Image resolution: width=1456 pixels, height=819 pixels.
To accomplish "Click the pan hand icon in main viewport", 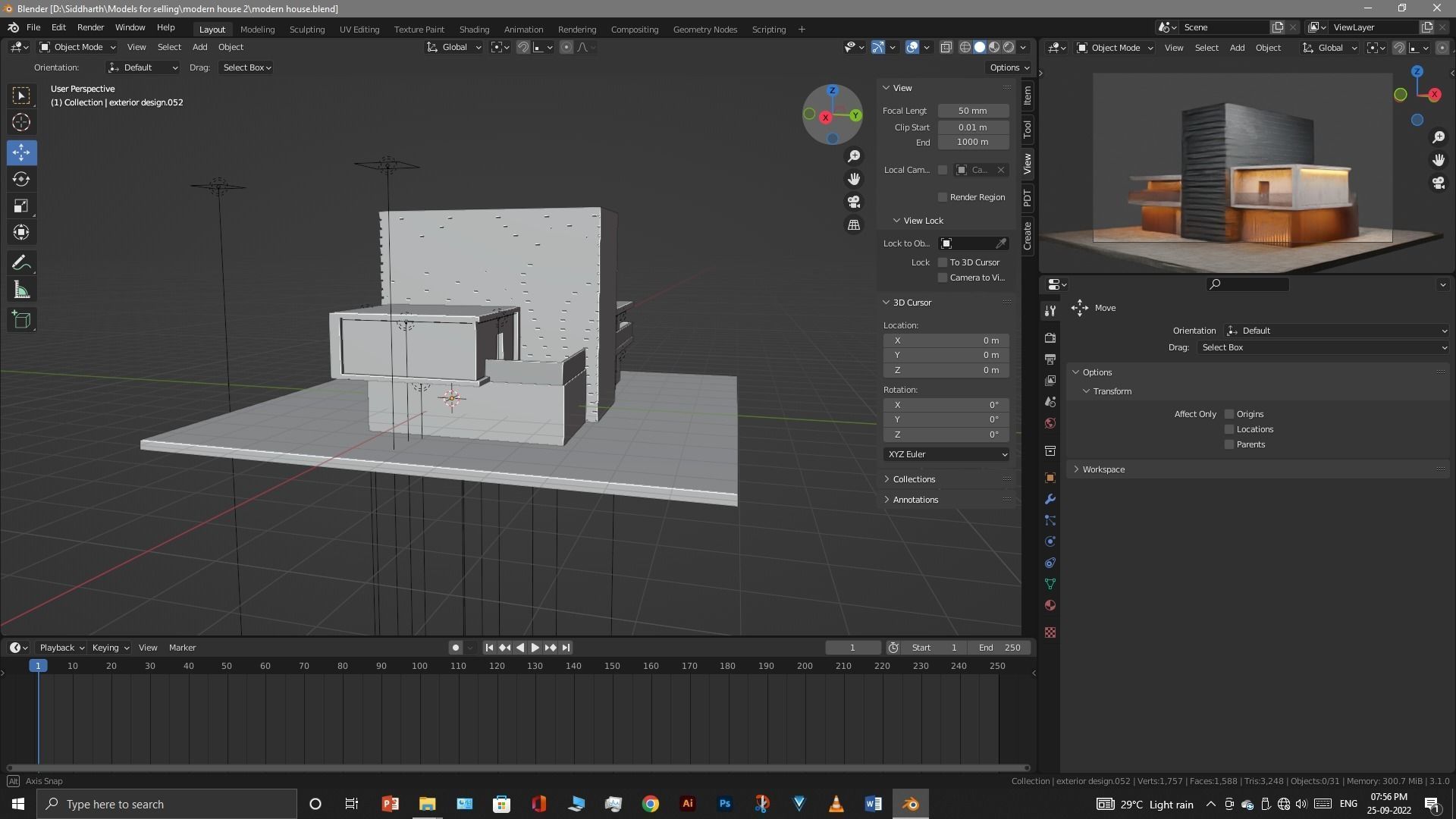I will point(854,179).
